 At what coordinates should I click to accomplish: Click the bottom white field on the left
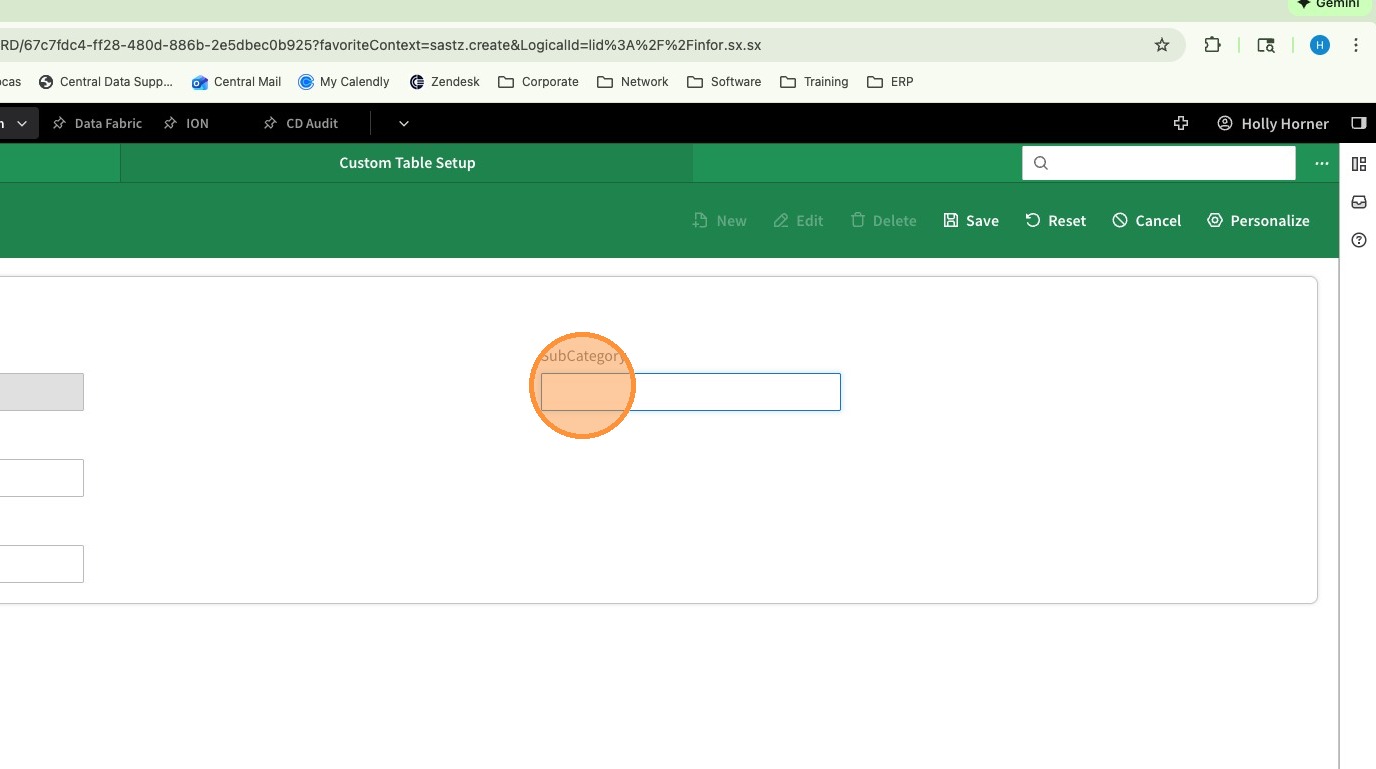pos(41,564)
